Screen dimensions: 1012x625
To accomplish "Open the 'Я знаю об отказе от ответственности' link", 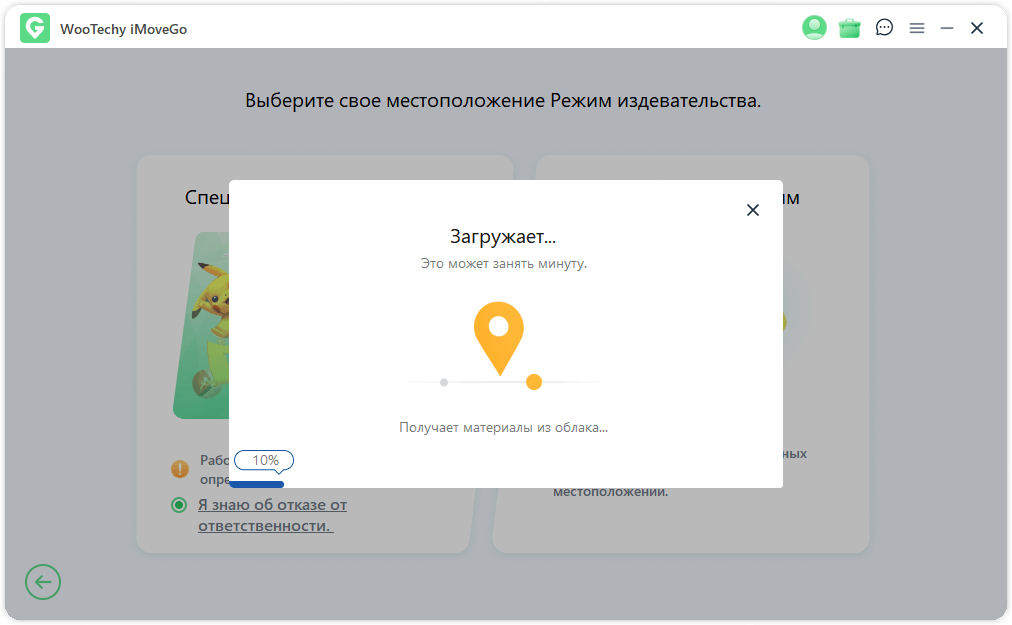I will (270, 513).
